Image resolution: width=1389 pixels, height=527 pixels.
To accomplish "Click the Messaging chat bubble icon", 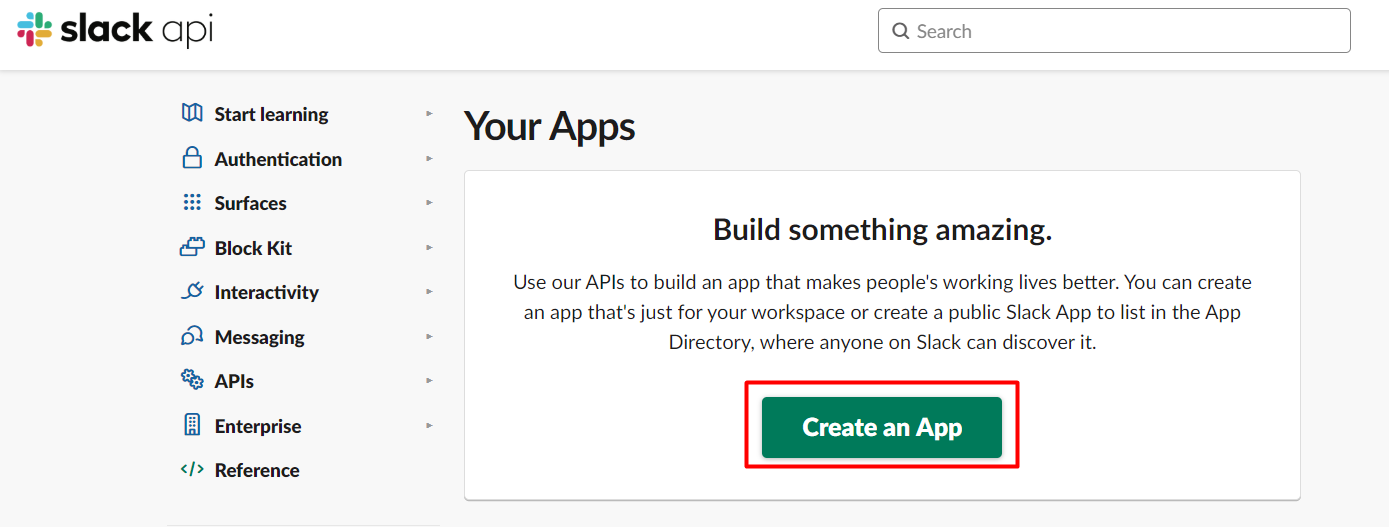I will (x=192, y=336).
